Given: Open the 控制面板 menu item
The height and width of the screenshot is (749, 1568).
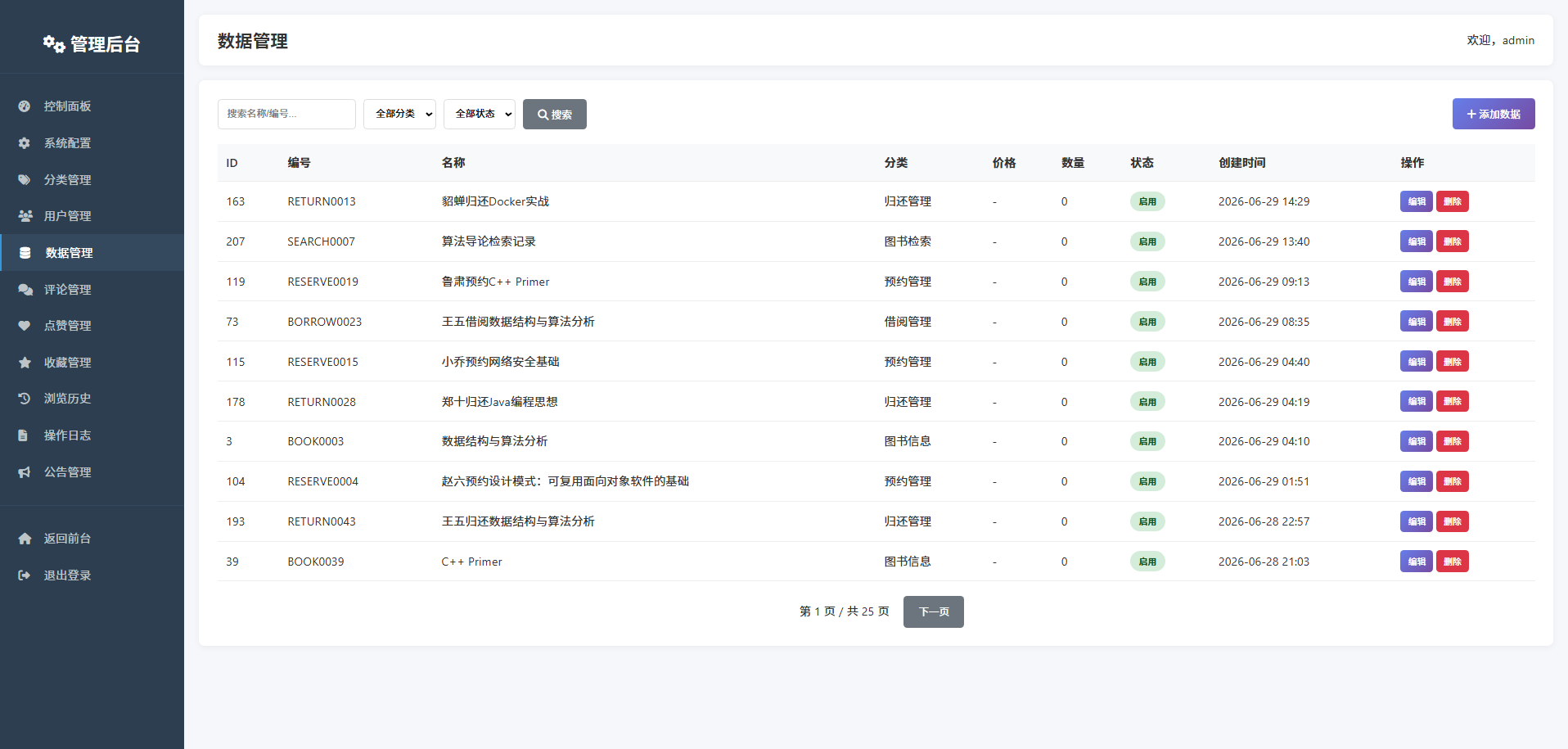Looking at the screenshot, I should (92, 106).
